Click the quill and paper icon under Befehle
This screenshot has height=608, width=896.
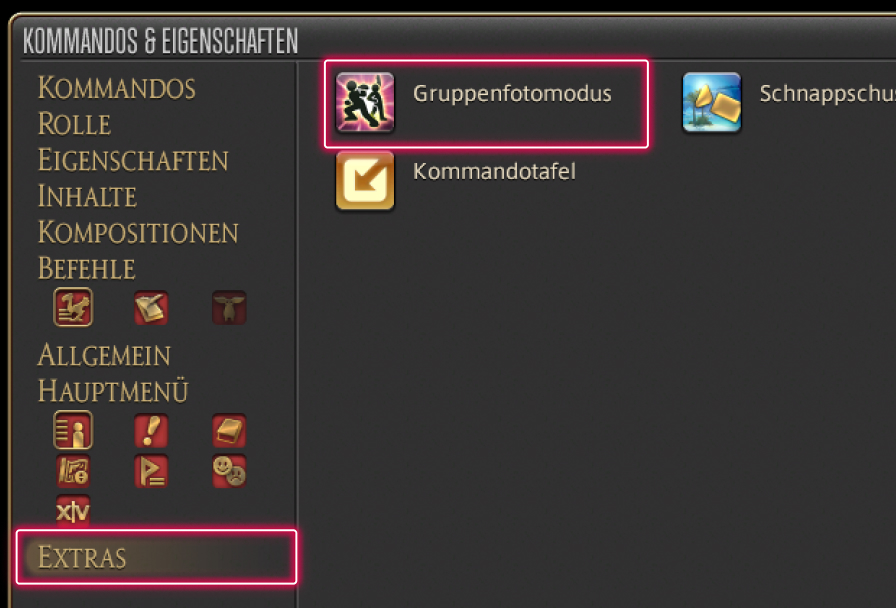coord(151,307)
